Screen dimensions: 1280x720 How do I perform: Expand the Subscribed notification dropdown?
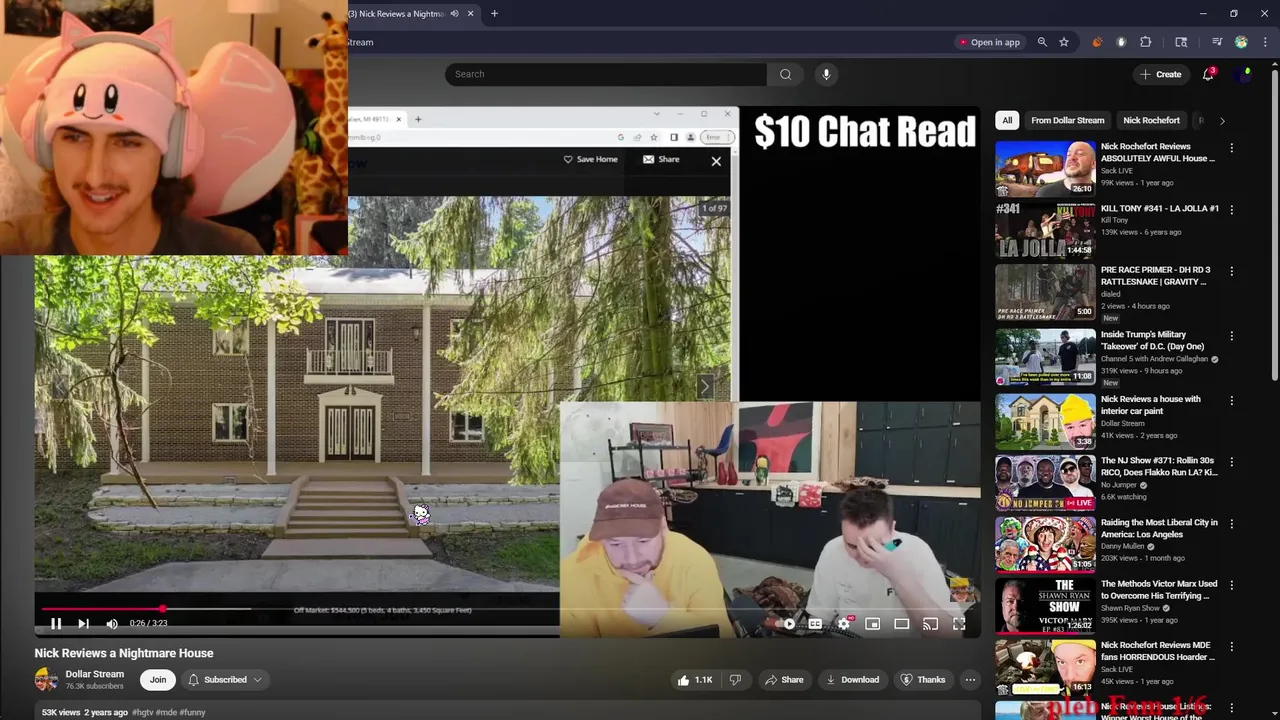[x=225, y=680]
